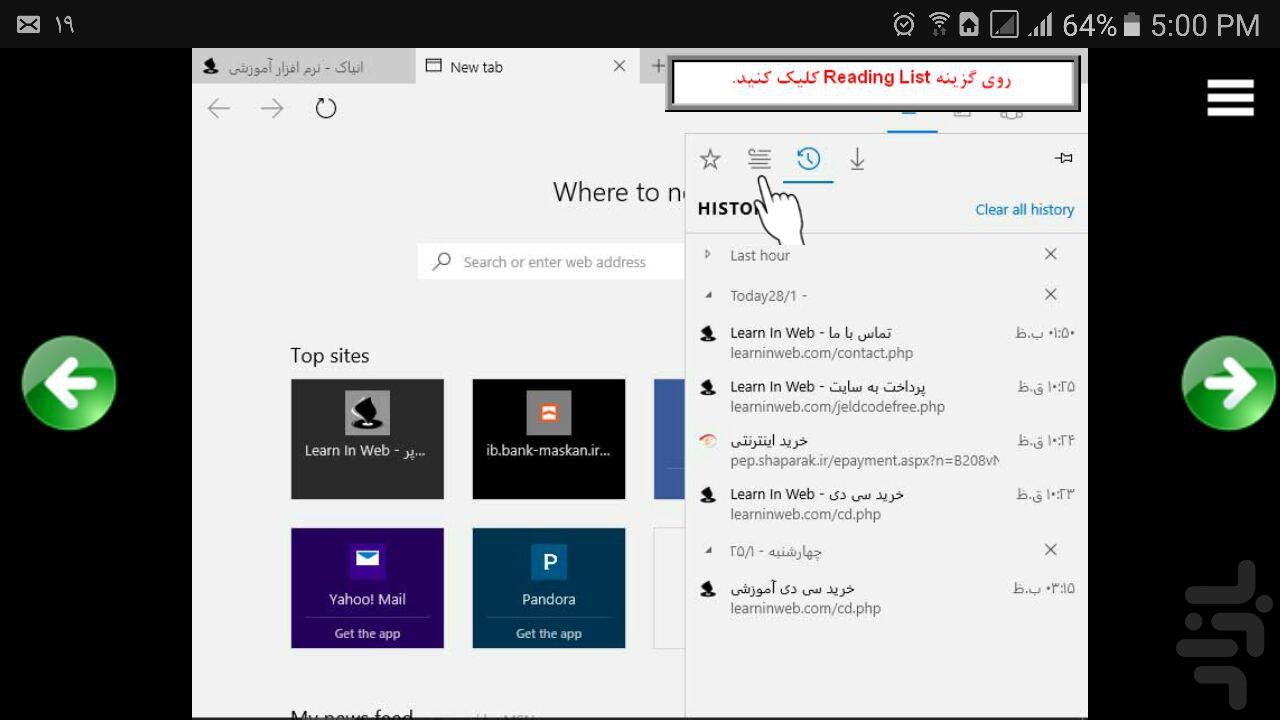Open the Downloads icon
The image size is (1280, 720).
point(857,158)
